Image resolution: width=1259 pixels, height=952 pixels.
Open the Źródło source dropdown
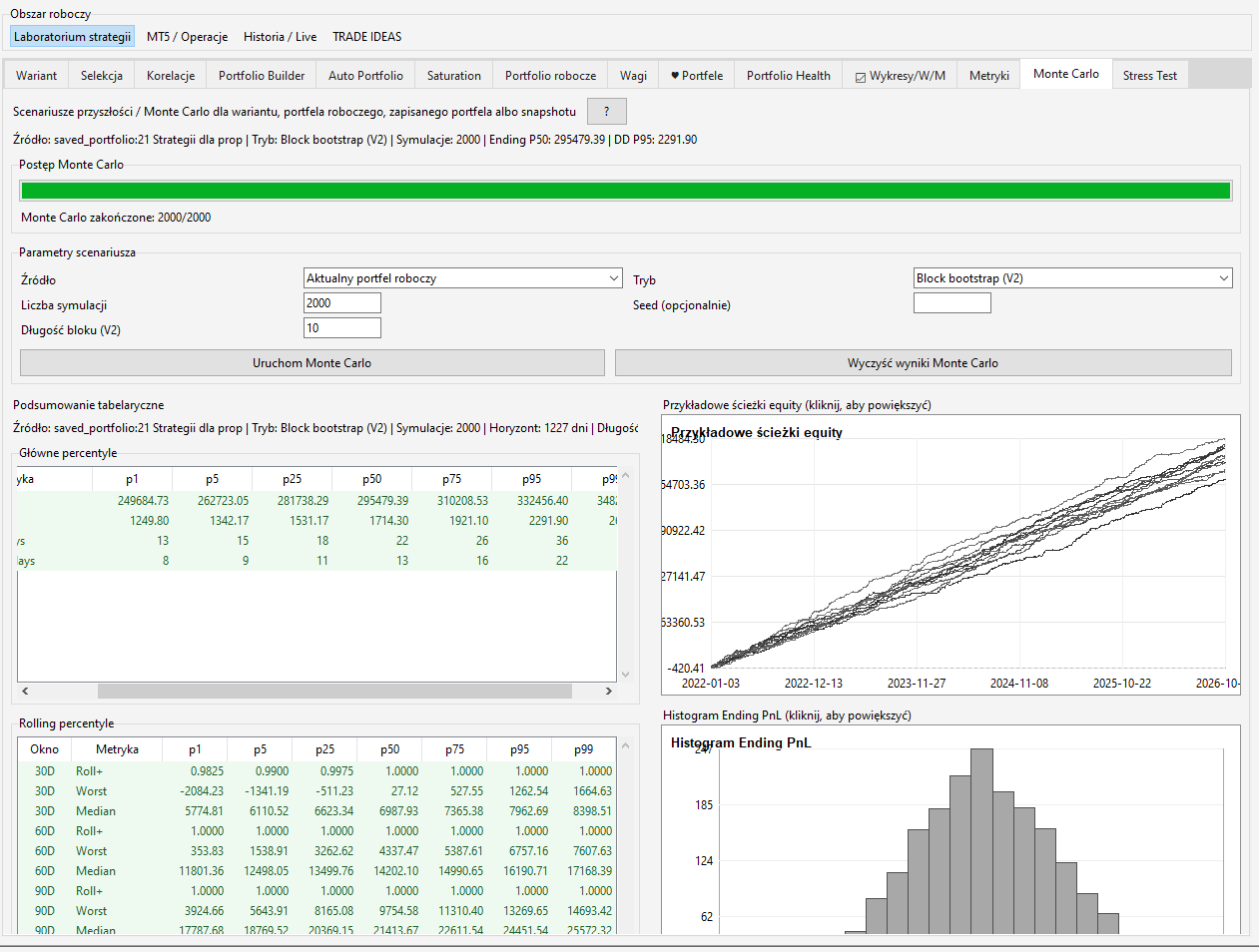point(463,278)
